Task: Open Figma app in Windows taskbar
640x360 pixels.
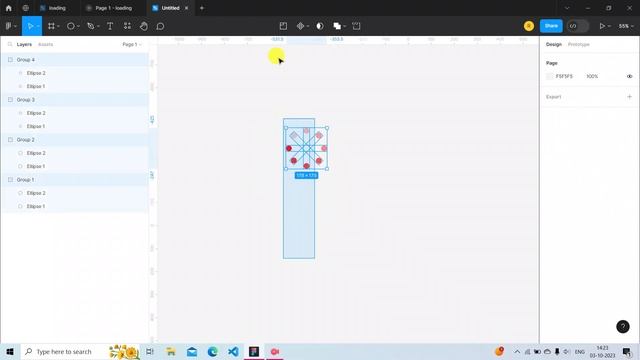Action: pyautogui.click(x=254, y=351)
